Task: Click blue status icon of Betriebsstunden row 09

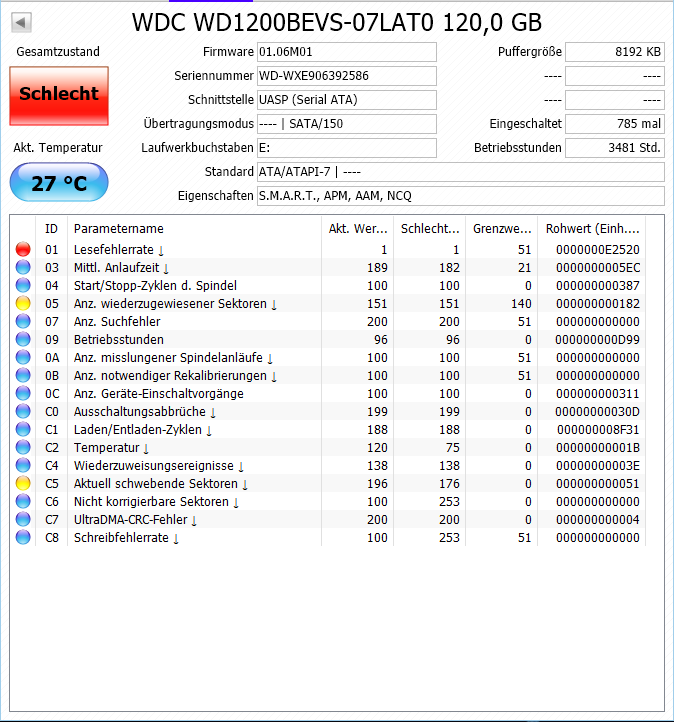Action: [x=23, y=339]
